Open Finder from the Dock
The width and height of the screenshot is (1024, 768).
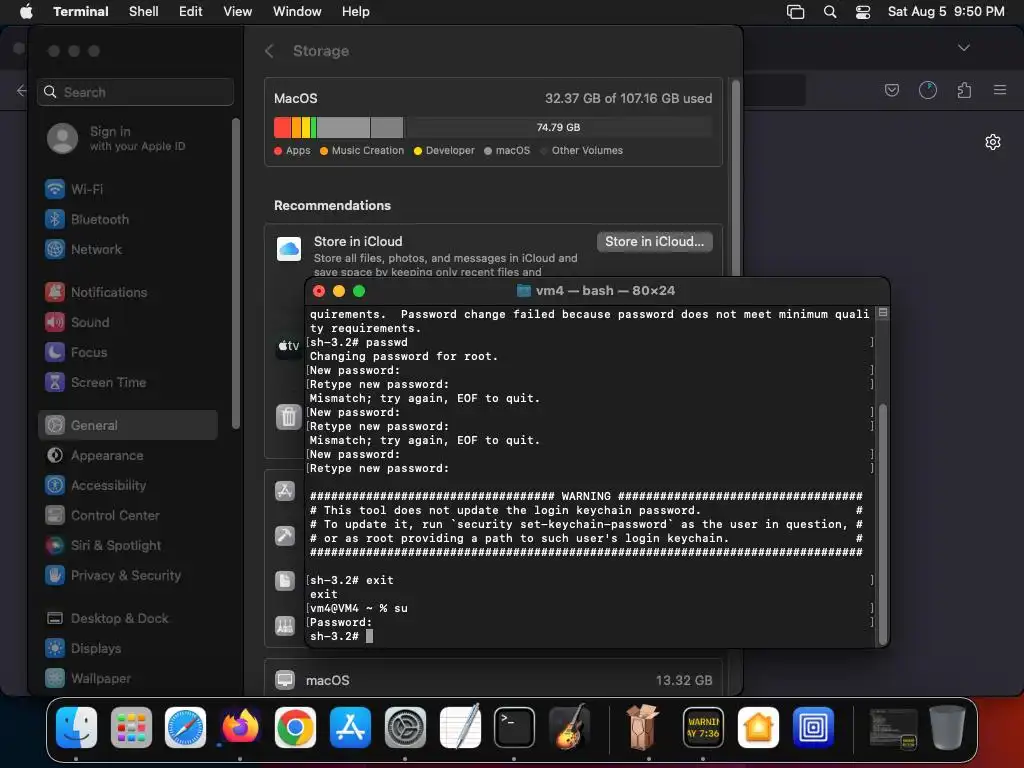click(x=76, y=728)
